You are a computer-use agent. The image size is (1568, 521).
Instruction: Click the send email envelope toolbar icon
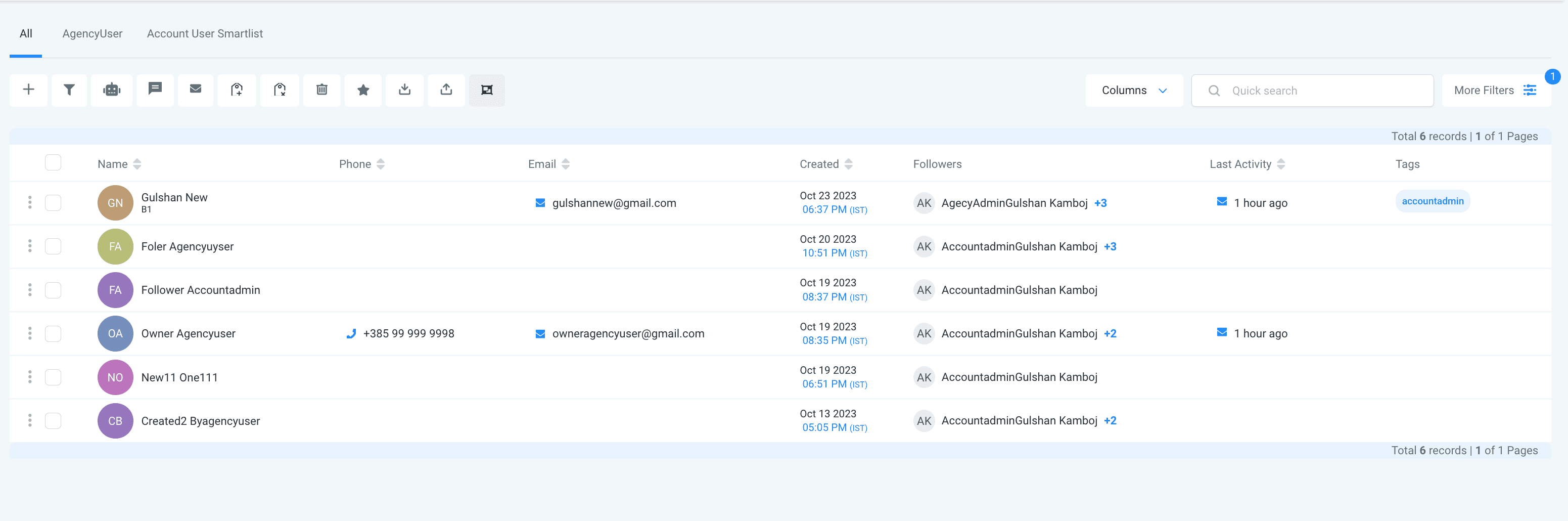(x=196, y=90)
